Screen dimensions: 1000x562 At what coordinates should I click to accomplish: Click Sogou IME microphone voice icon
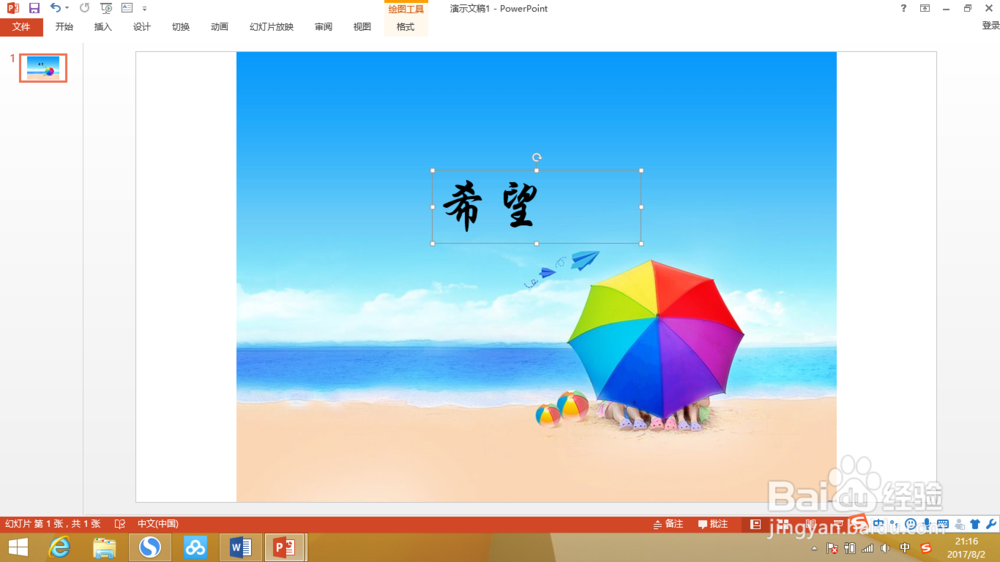pos(927,524)
